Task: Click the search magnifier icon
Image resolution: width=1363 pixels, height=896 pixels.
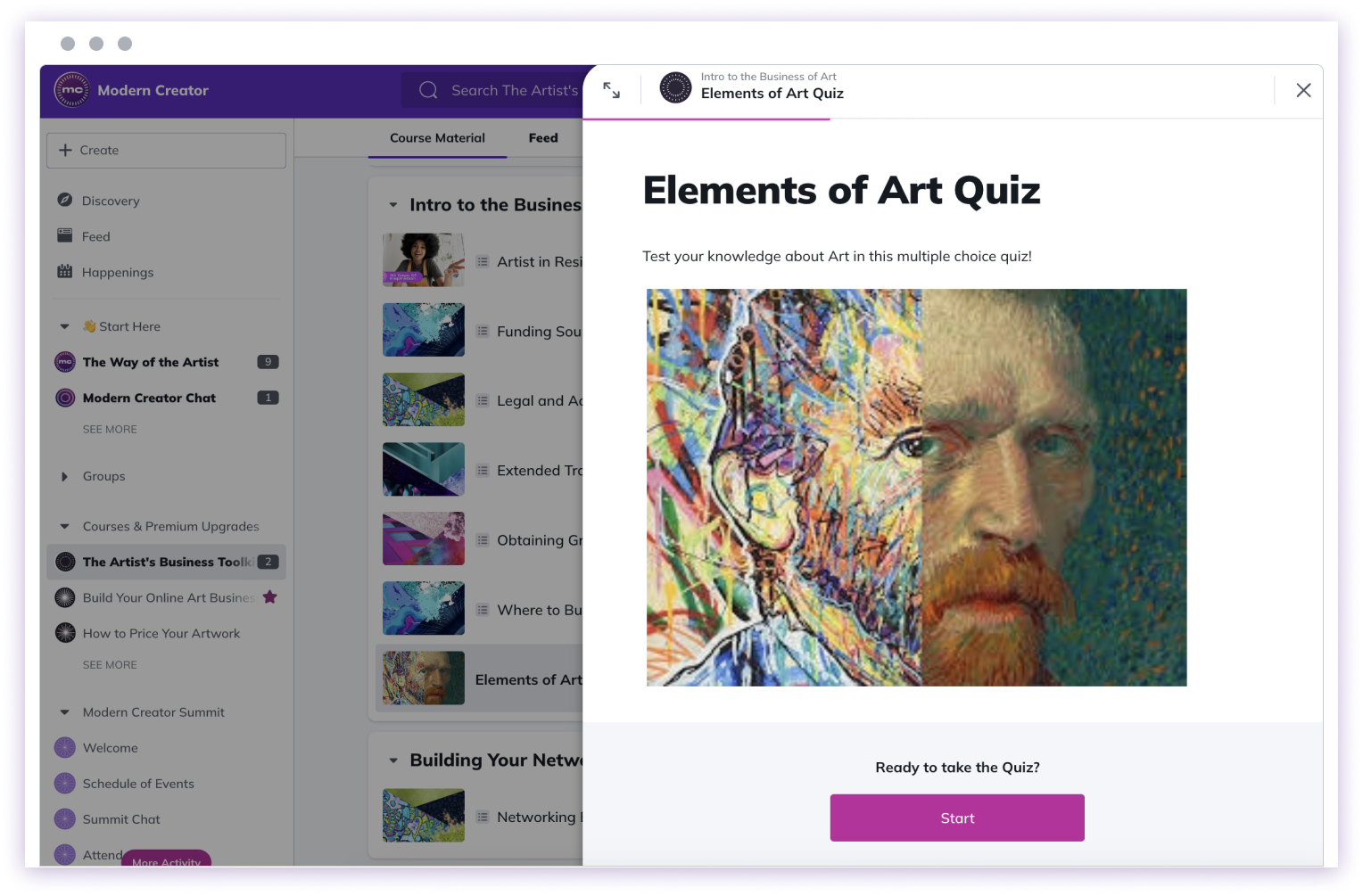Action: pos(428,90)
